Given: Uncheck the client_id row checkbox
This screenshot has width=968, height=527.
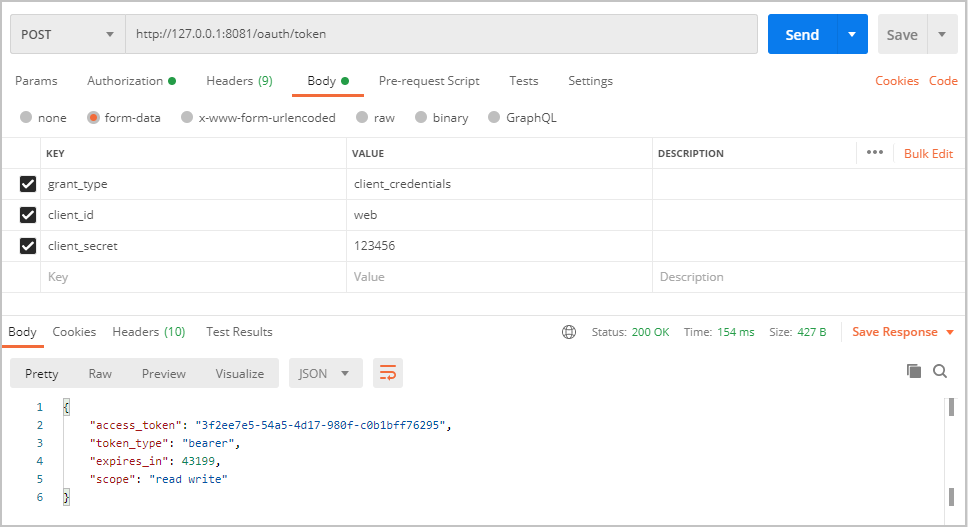Looking at the screenshot, I should pyautogui.click(x=28, y=215).
